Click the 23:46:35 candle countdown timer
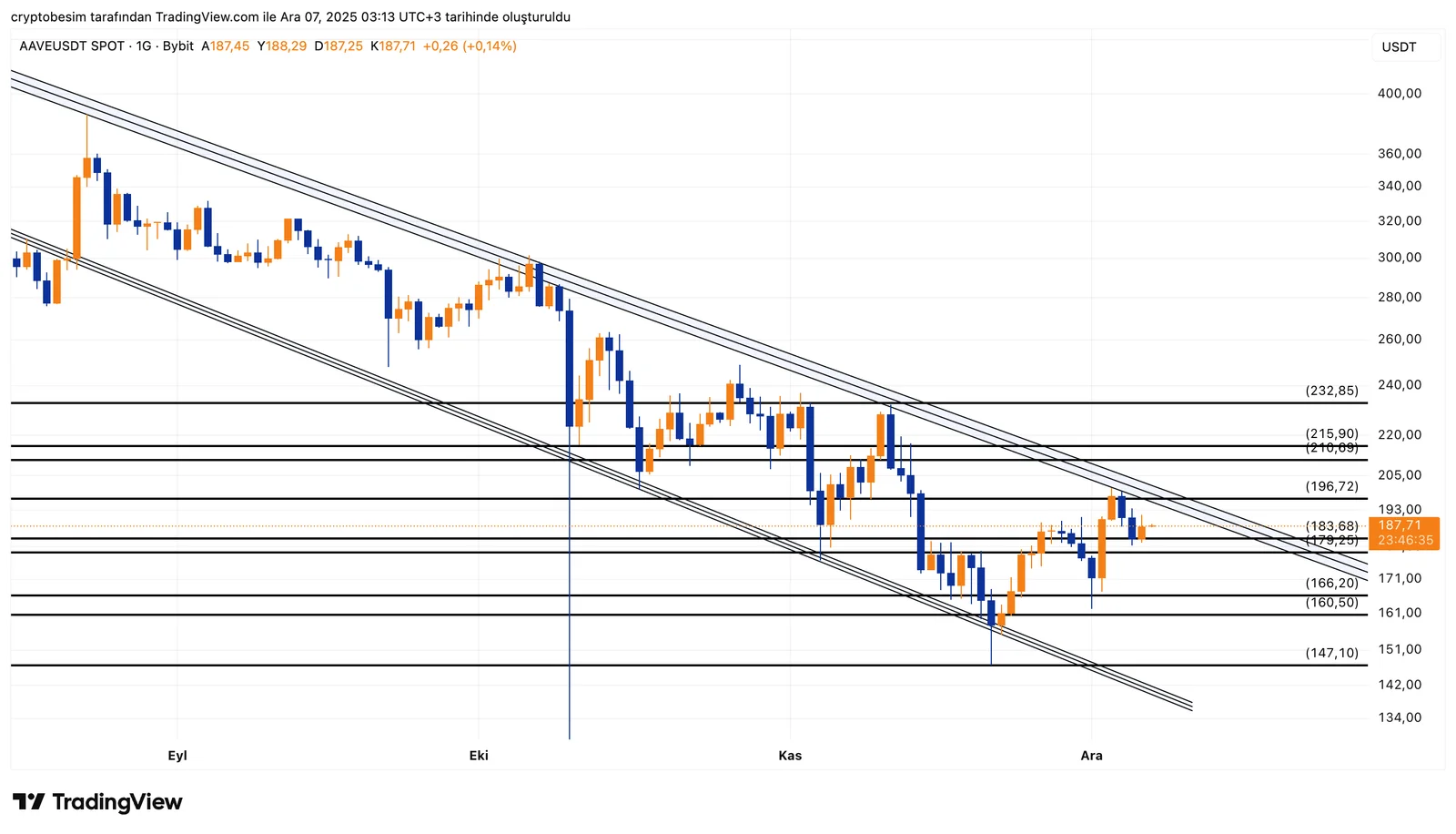The image size is (1456, 834). 1405,540
